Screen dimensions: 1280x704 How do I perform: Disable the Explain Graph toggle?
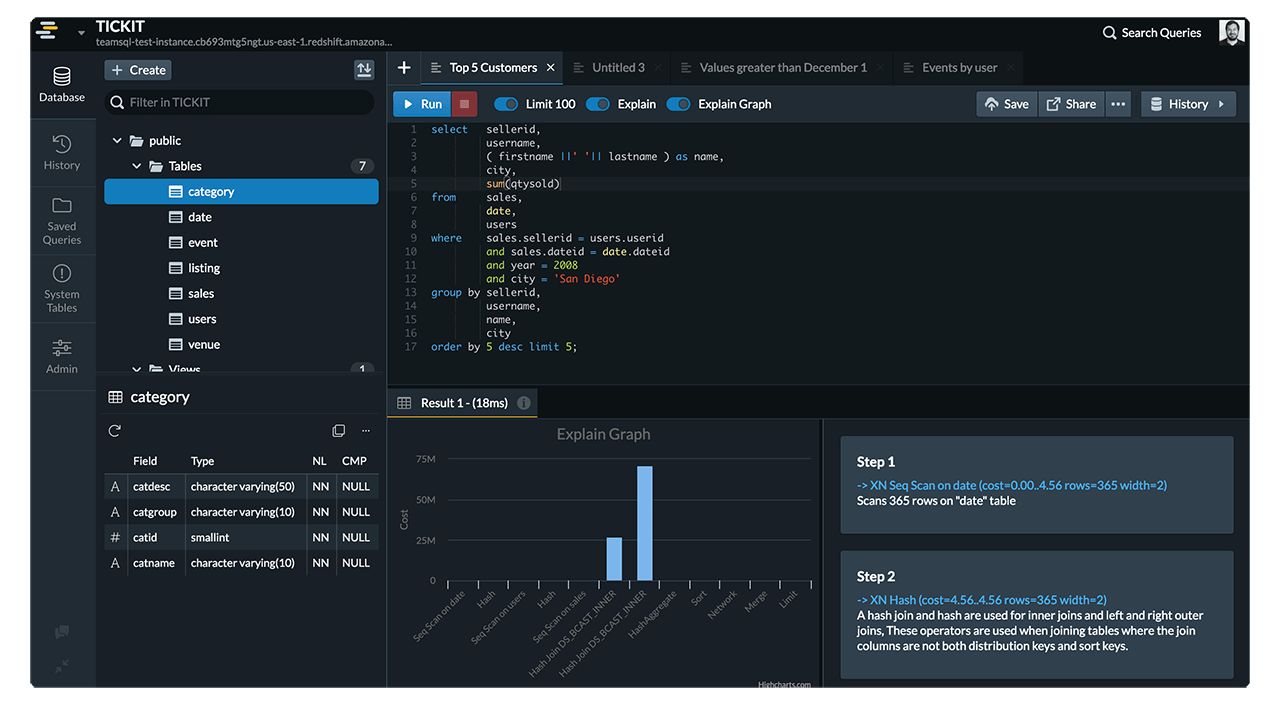point(681,103)
